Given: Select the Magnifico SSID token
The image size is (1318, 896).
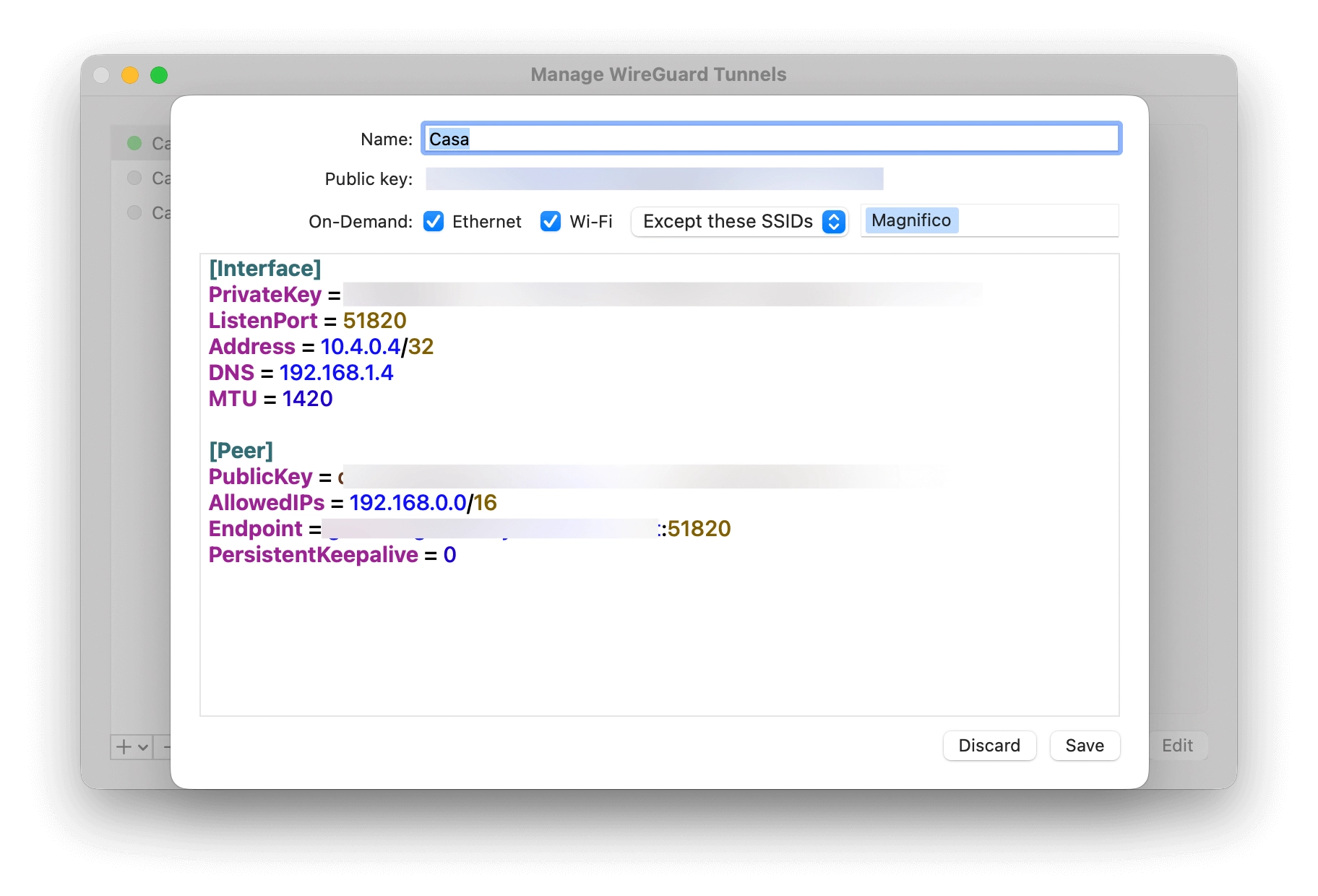Looking at the screenshot, I should pos(910,220).
